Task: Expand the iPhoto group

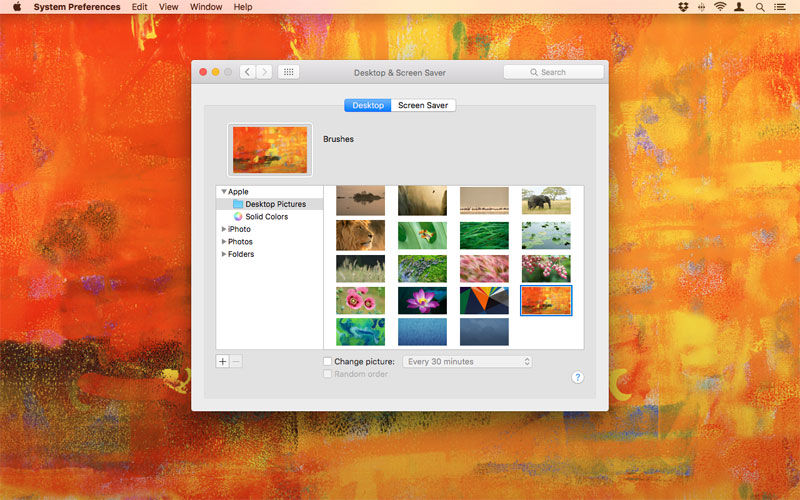Action: click(x=223, y=229)
